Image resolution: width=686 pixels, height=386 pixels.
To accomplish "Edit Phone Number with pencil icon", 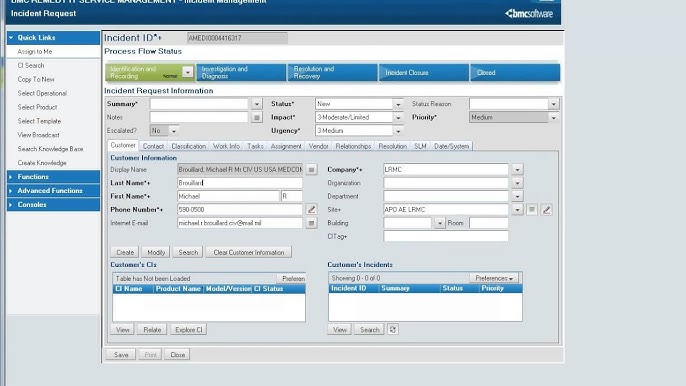I will click(x=311, y=210).
